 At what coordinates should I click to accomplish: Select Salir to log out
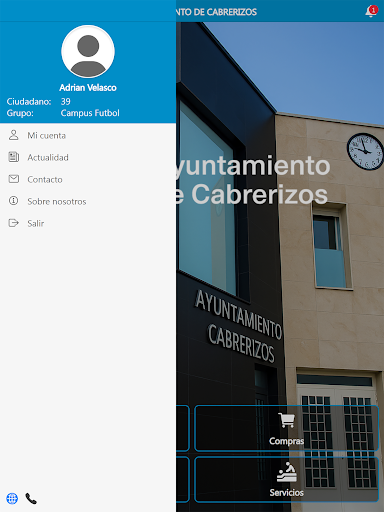88,223
